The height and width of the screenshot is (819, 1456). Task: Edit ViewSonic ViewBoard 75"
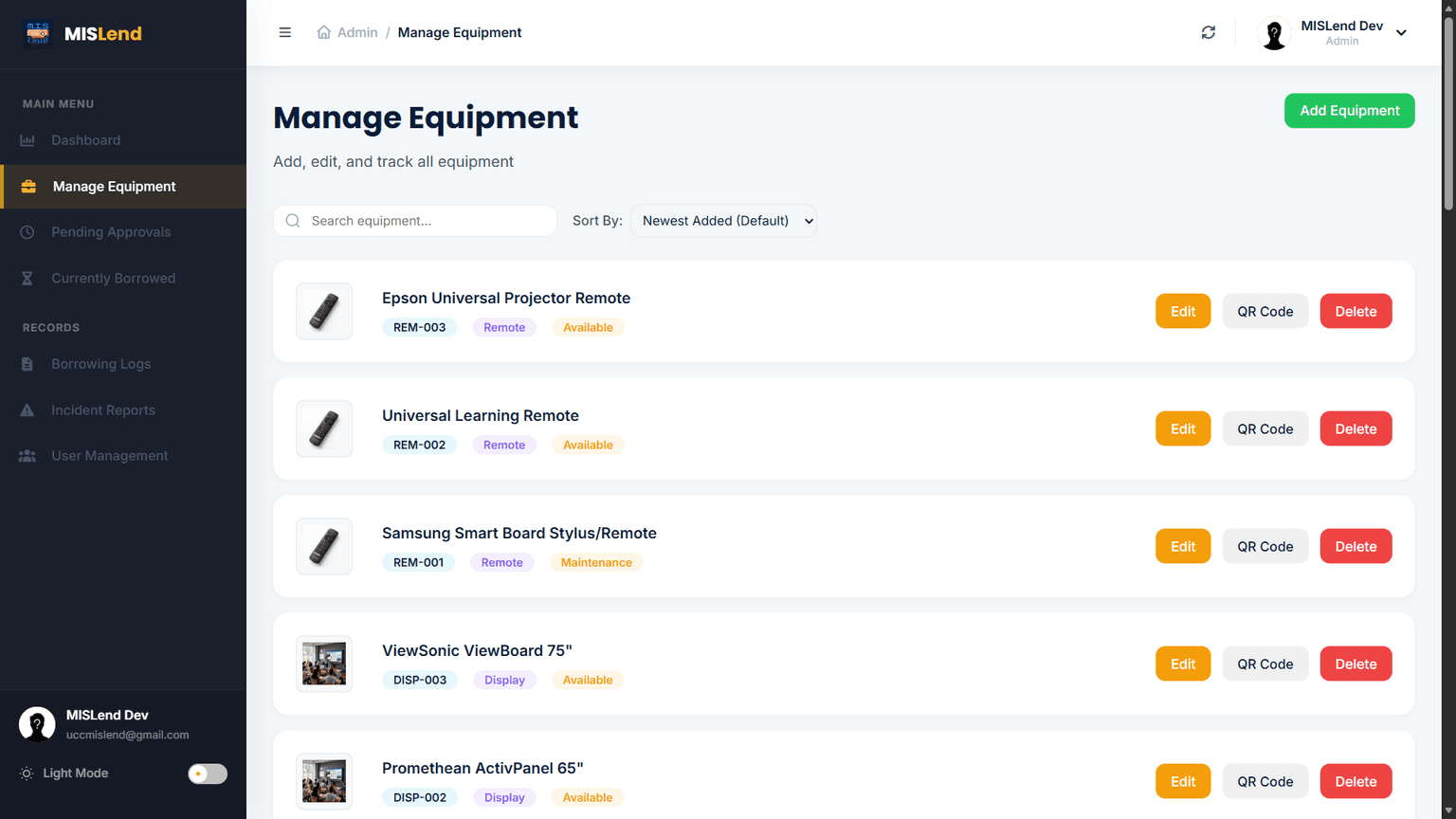(x=1183, y=664)
